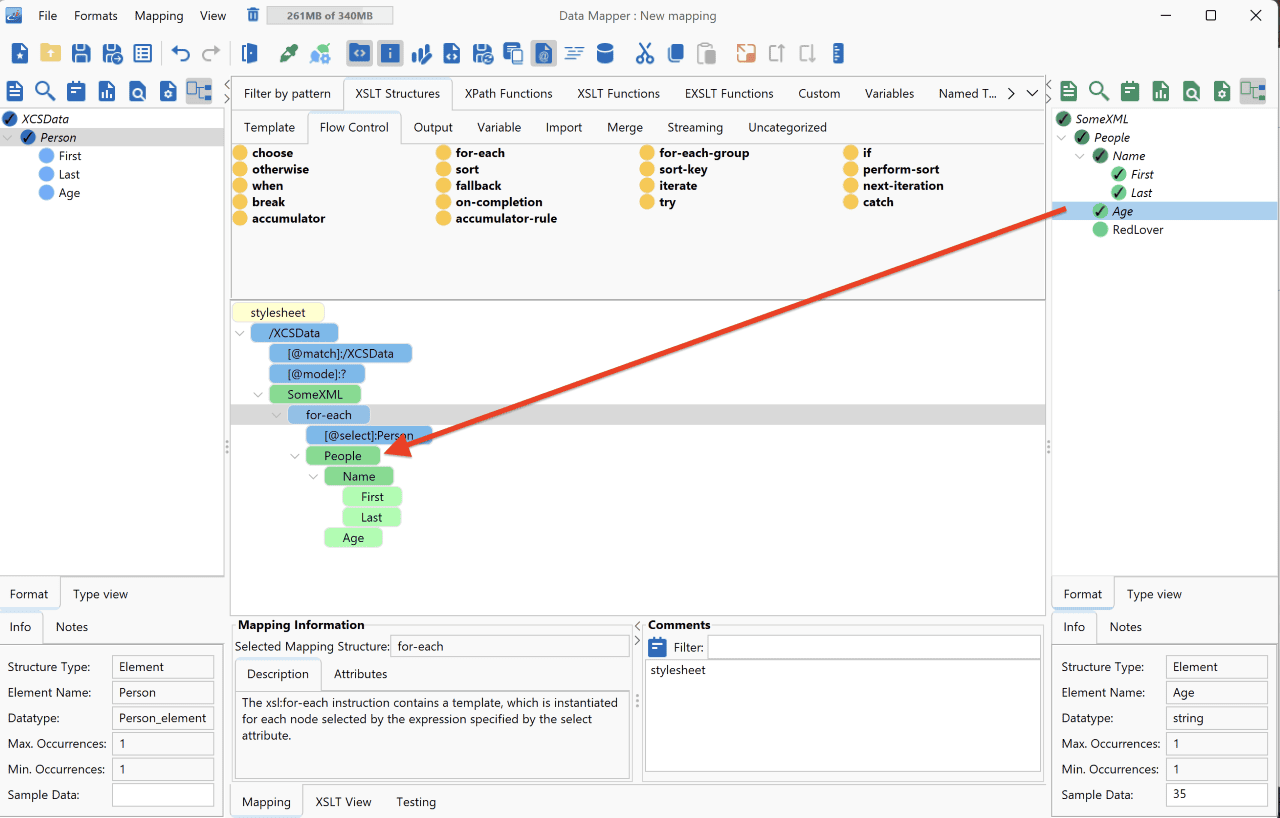Collapse the People node in mapping tree

295,456
